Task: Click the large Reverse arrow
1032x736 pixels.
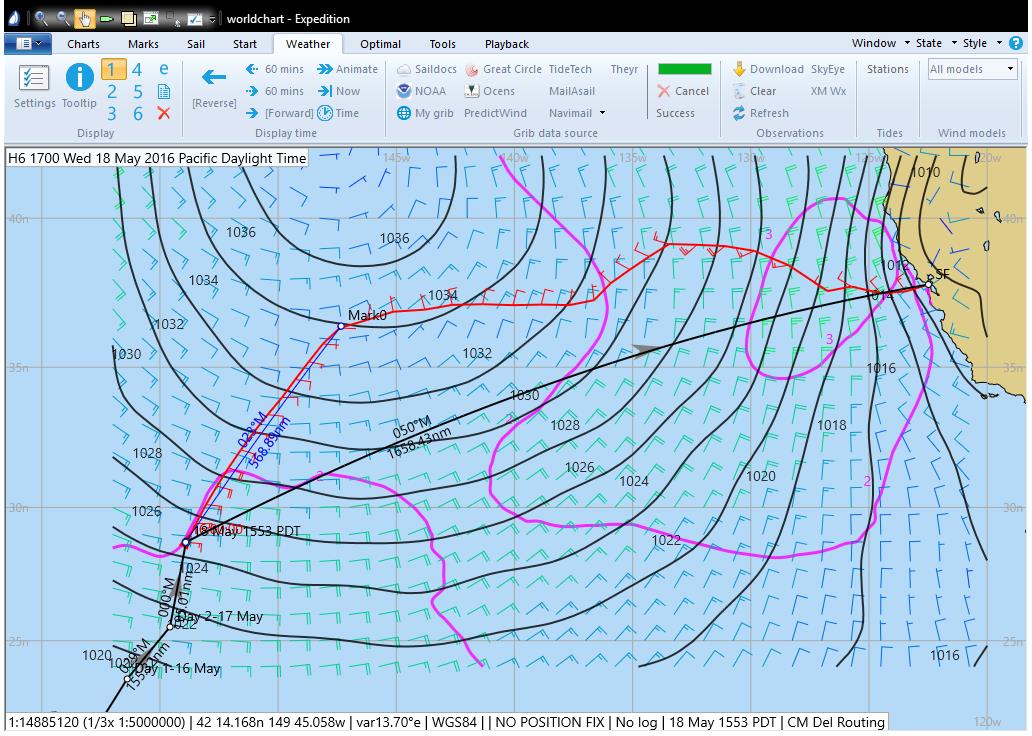Action: tap(213, 78)
